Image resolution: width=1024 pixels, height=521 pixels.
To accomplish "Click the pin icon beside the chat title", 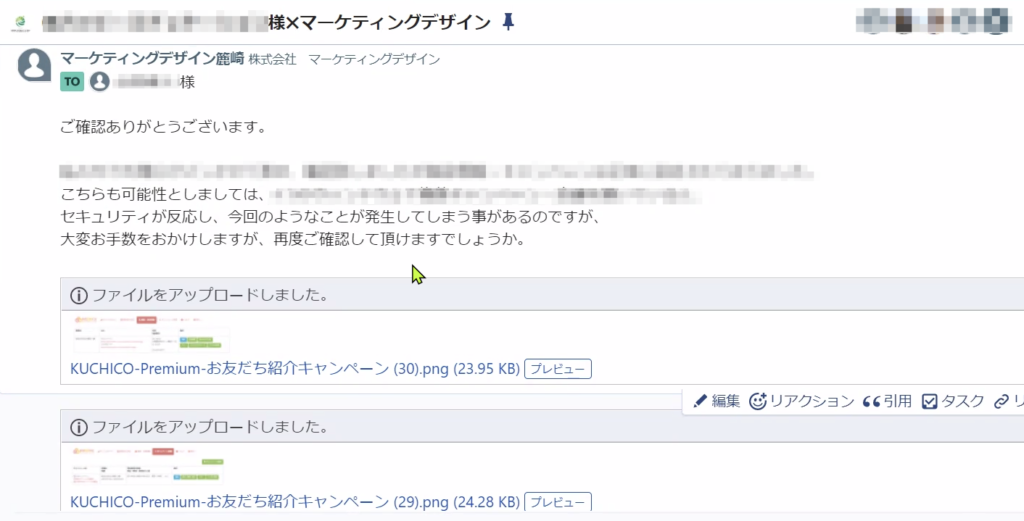I will point(508,22).
